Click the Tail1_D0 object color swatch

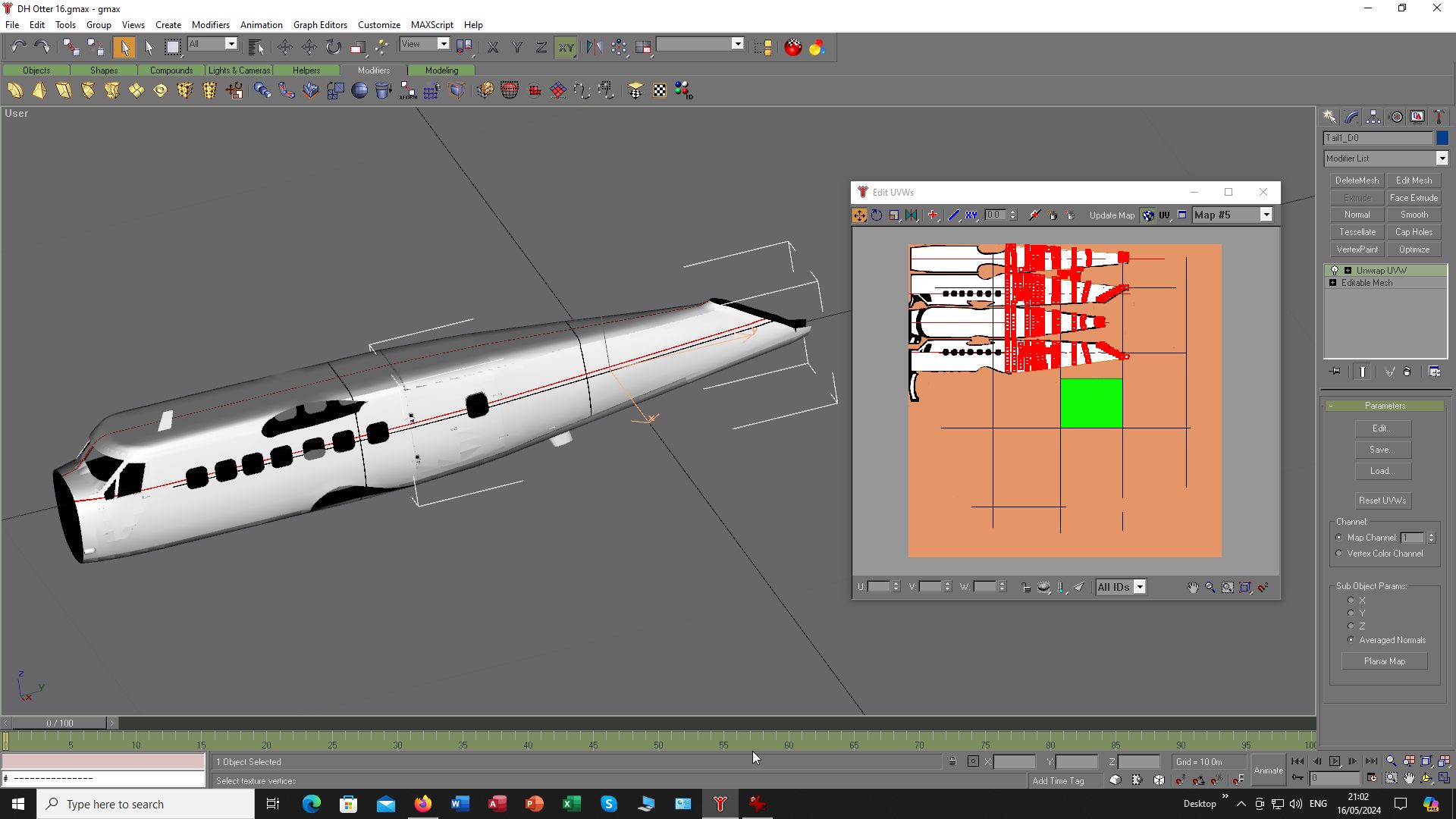click(1442, 138)
